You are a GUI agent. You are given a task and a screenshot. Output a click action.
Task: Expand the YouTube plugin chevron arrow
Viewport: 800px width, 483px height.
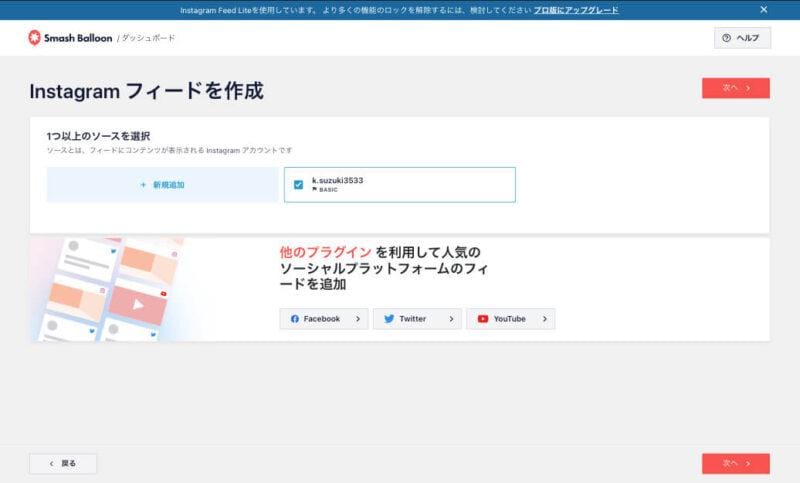(x=544, y=319)
